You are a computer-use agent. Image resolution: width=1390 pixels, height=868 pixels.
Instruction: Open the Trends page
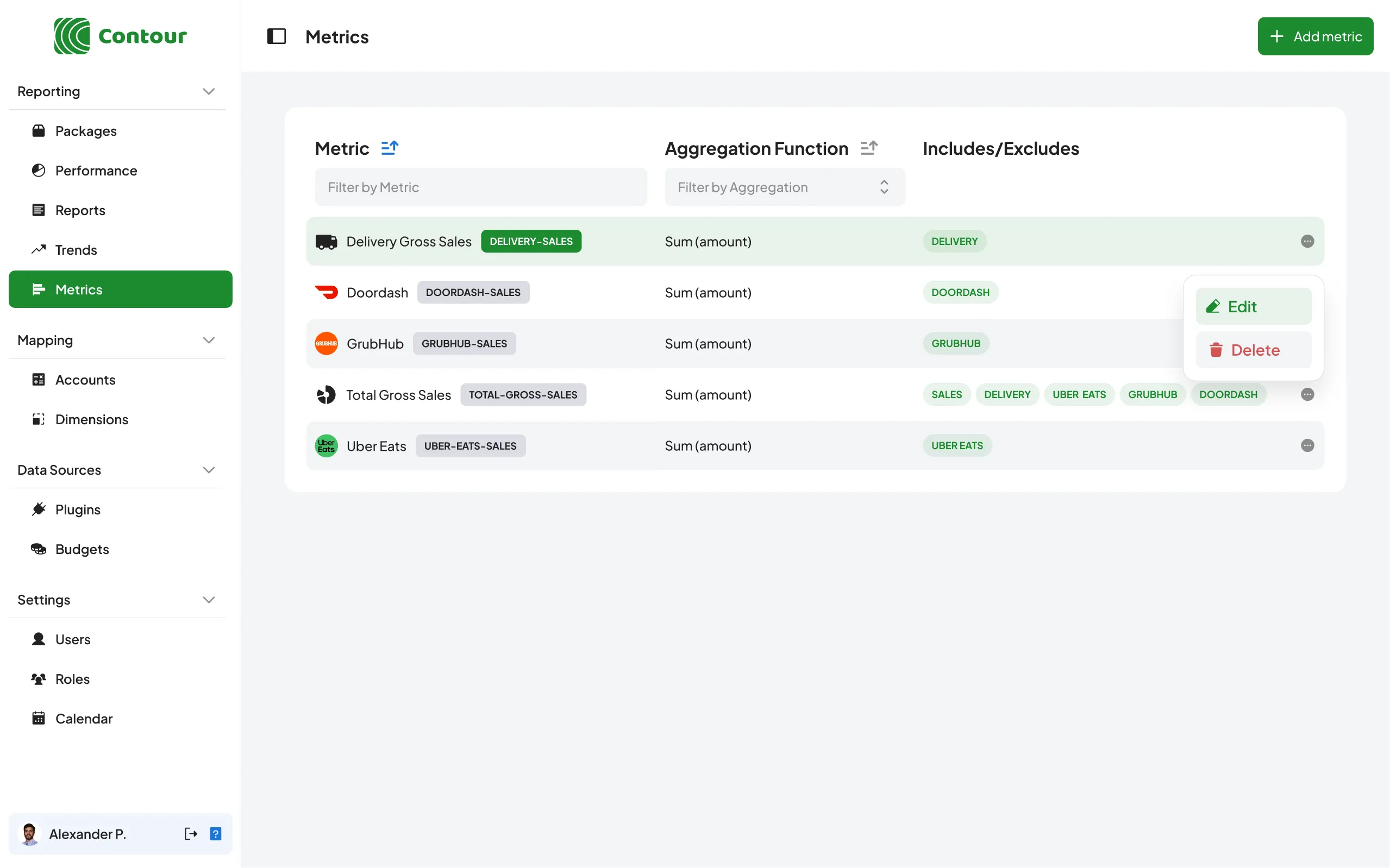(x=76, y=250)
